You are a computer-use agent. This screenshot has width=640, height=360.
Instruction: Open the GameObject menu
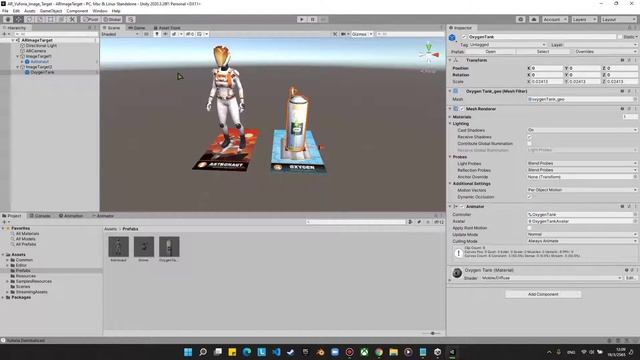click(51, 11)
